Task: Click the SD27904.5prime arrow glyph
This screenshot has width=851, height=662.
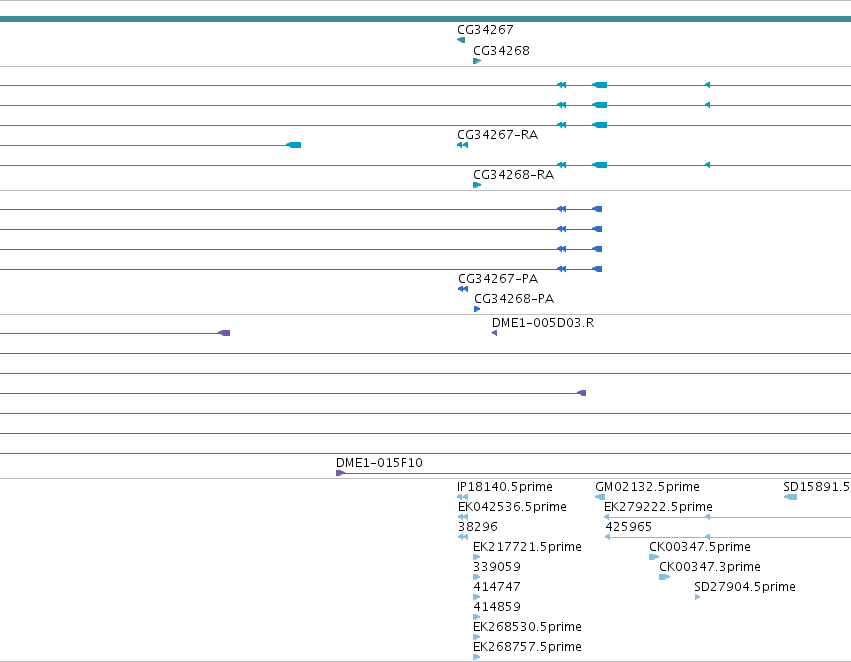Action: coord(697,597)
